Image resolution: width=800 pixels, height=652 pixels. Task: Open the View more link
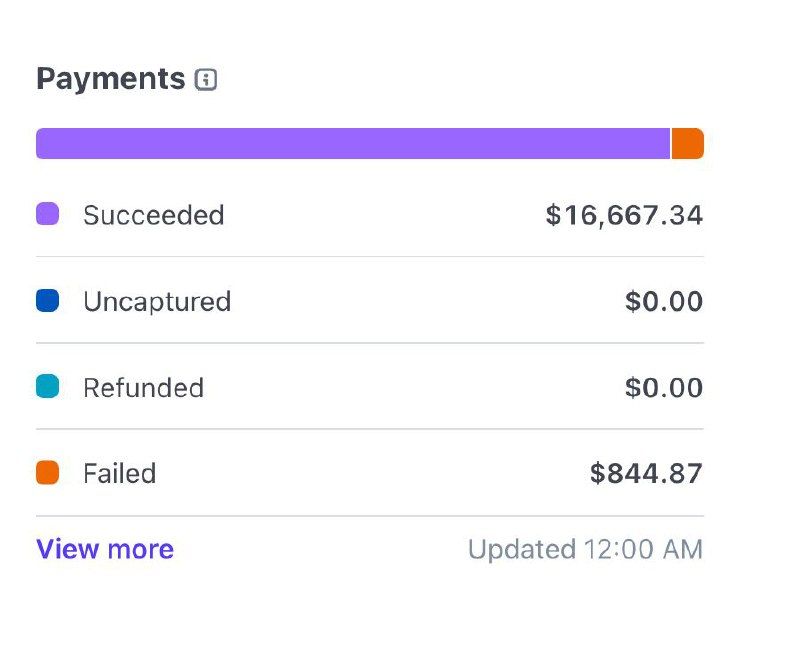(105, 549)
